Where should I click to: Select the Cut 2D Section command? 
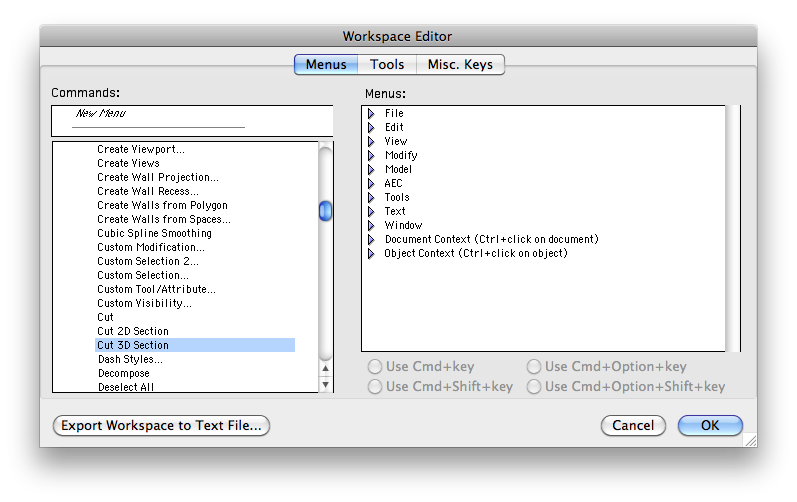(x=133, y=331)
